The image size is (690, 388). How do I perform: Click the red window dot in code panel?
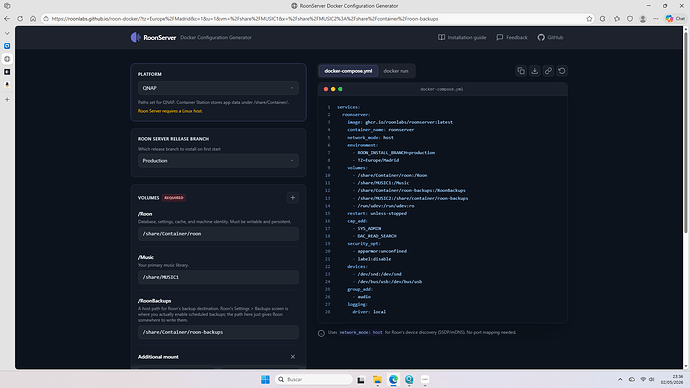click(x=326, y=89)
